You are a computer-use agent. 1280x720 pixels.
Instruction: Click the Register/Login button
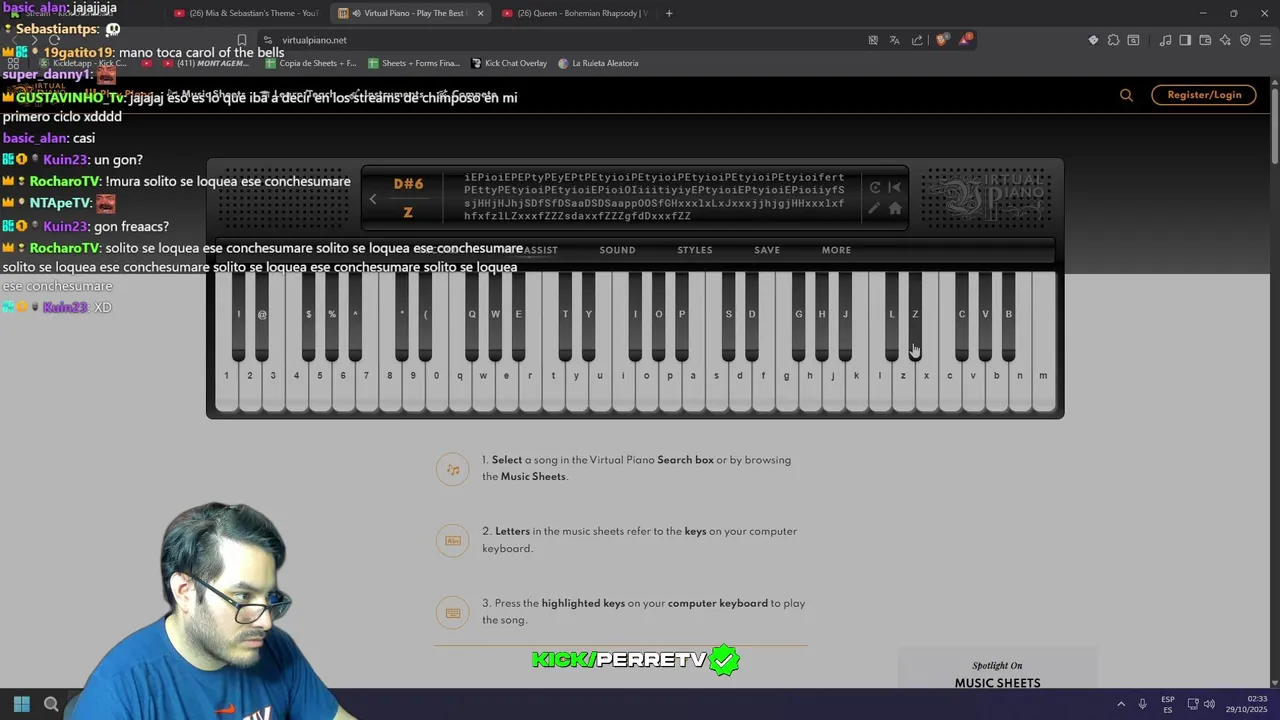[x=1204, y=95]
